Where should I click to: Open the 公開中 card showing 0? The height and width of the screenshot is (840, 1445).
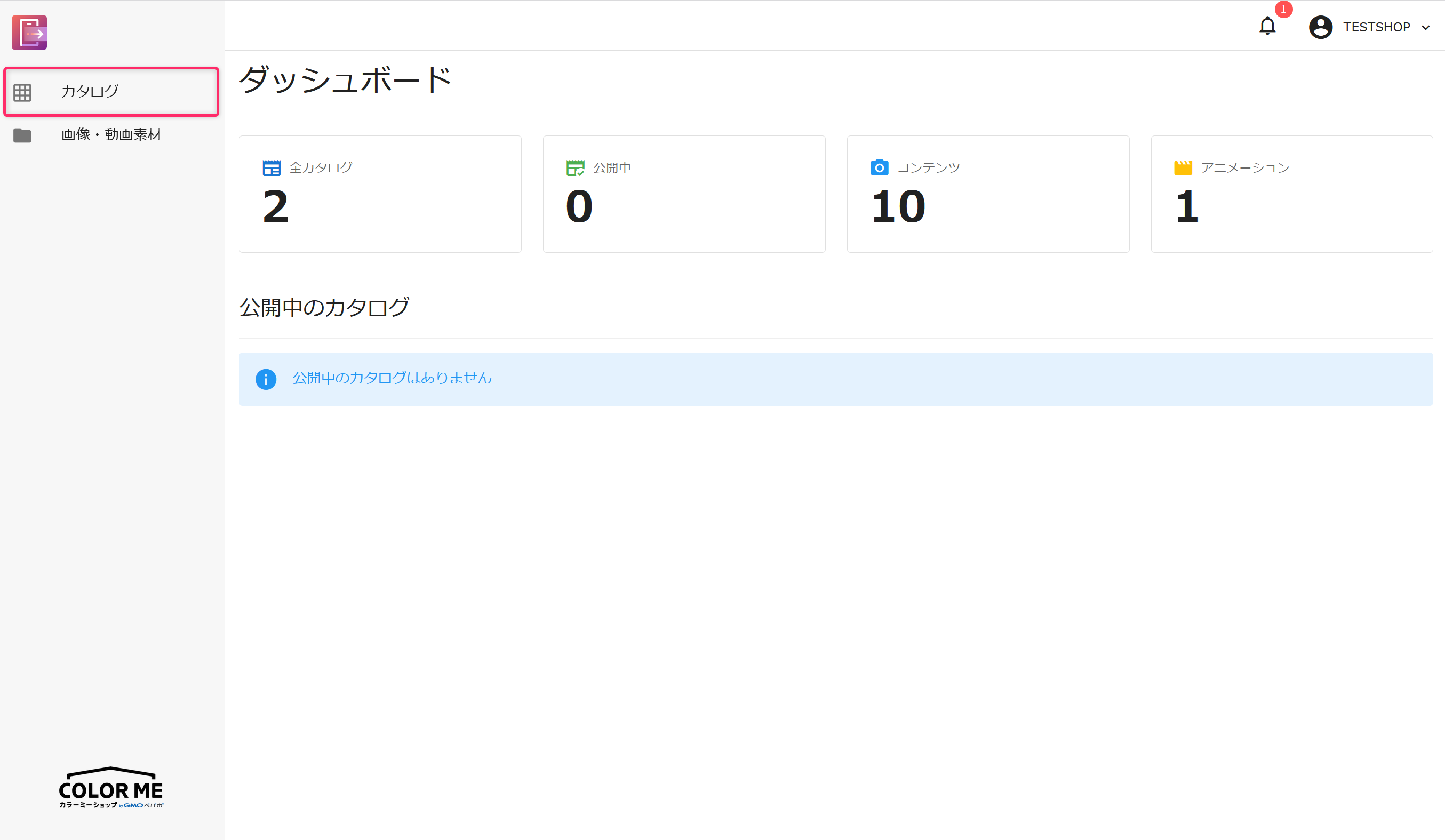tap(683, 194)
